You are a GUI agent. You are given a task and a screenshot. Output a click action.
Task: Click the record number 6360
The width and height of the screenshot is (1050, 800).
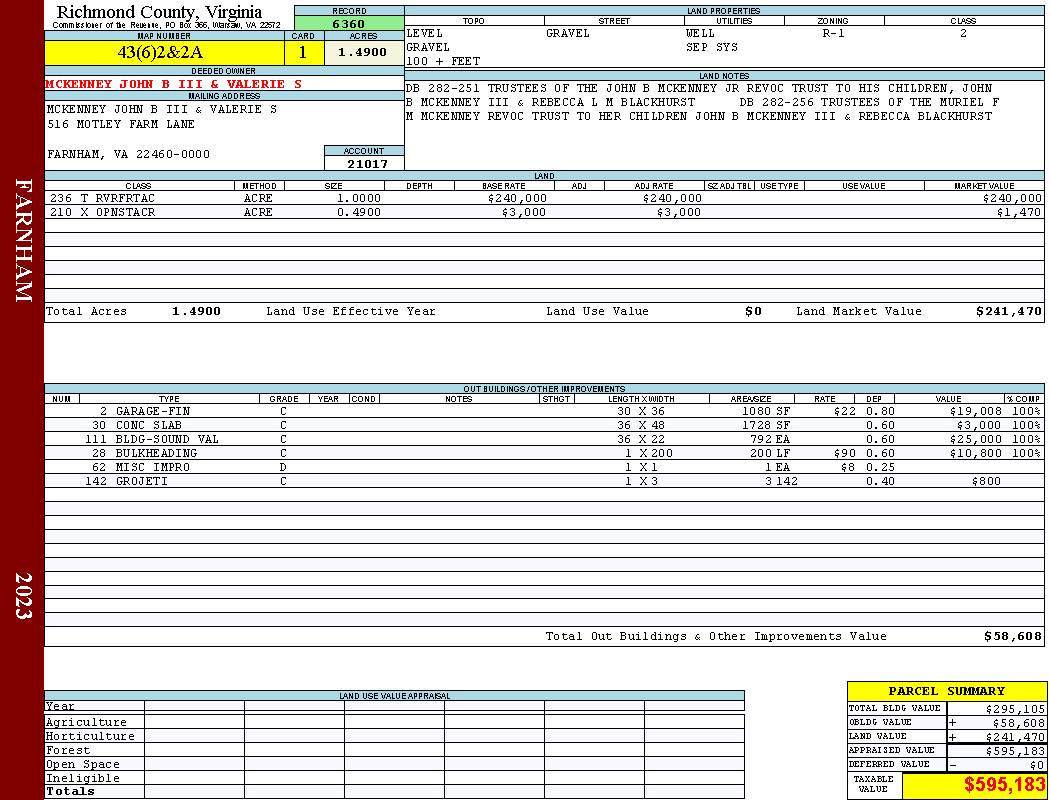tap(349, 24)
